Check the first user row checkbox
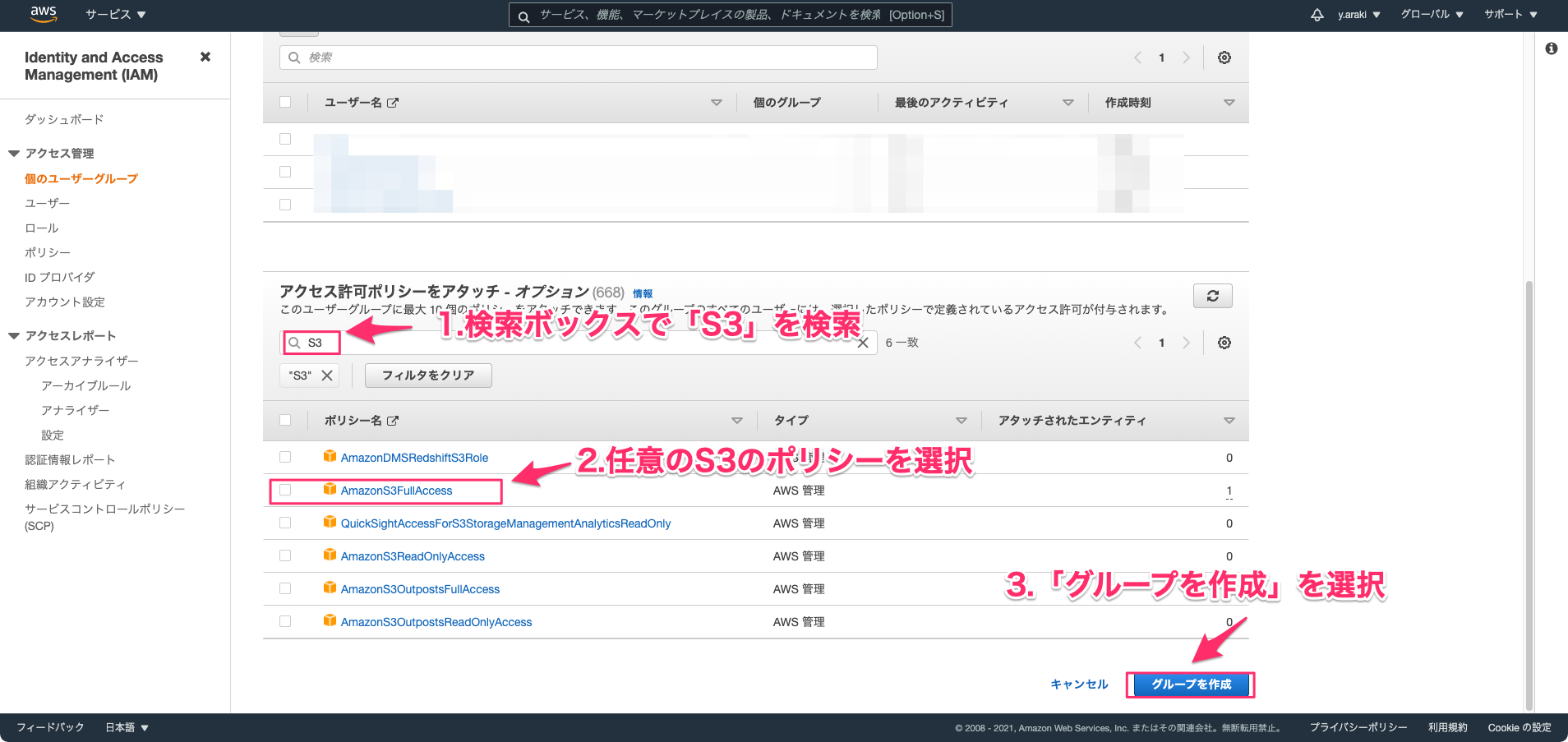The width and height of the screenshot is (1568, 742). pos(285,139)
